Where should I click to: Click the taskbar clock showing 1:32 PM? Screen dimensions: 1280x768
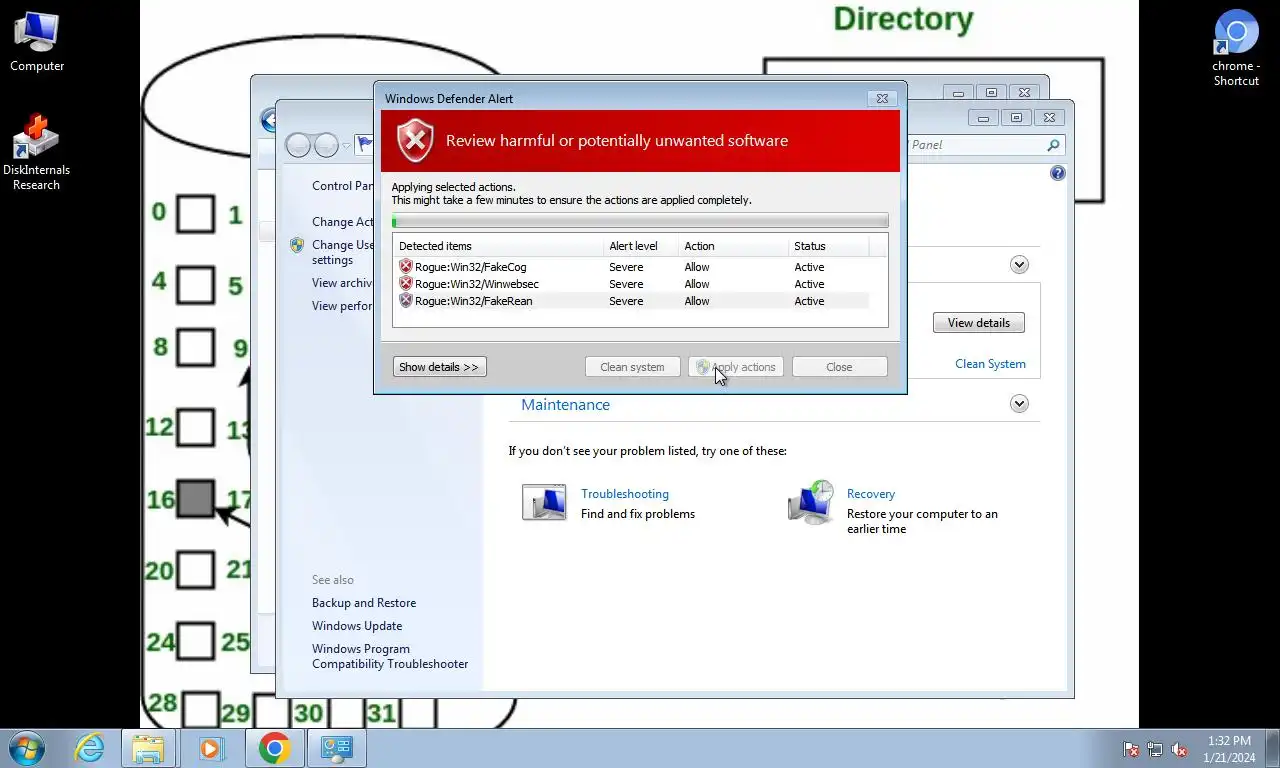(1229, 749)
